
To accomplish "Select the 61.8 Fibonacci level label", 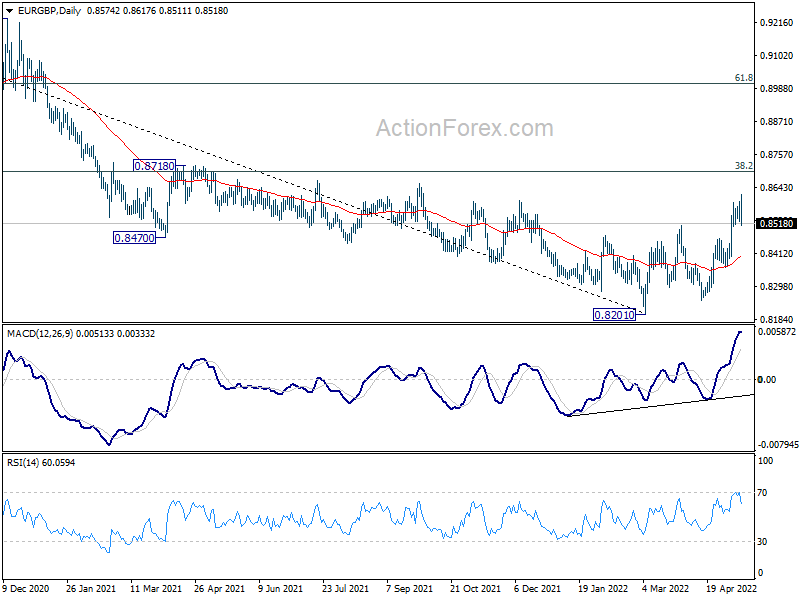I will [742, 77].
